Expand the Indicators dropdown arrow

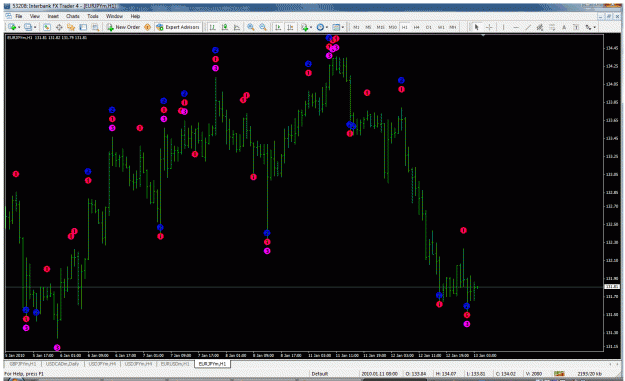pos(311,27)
